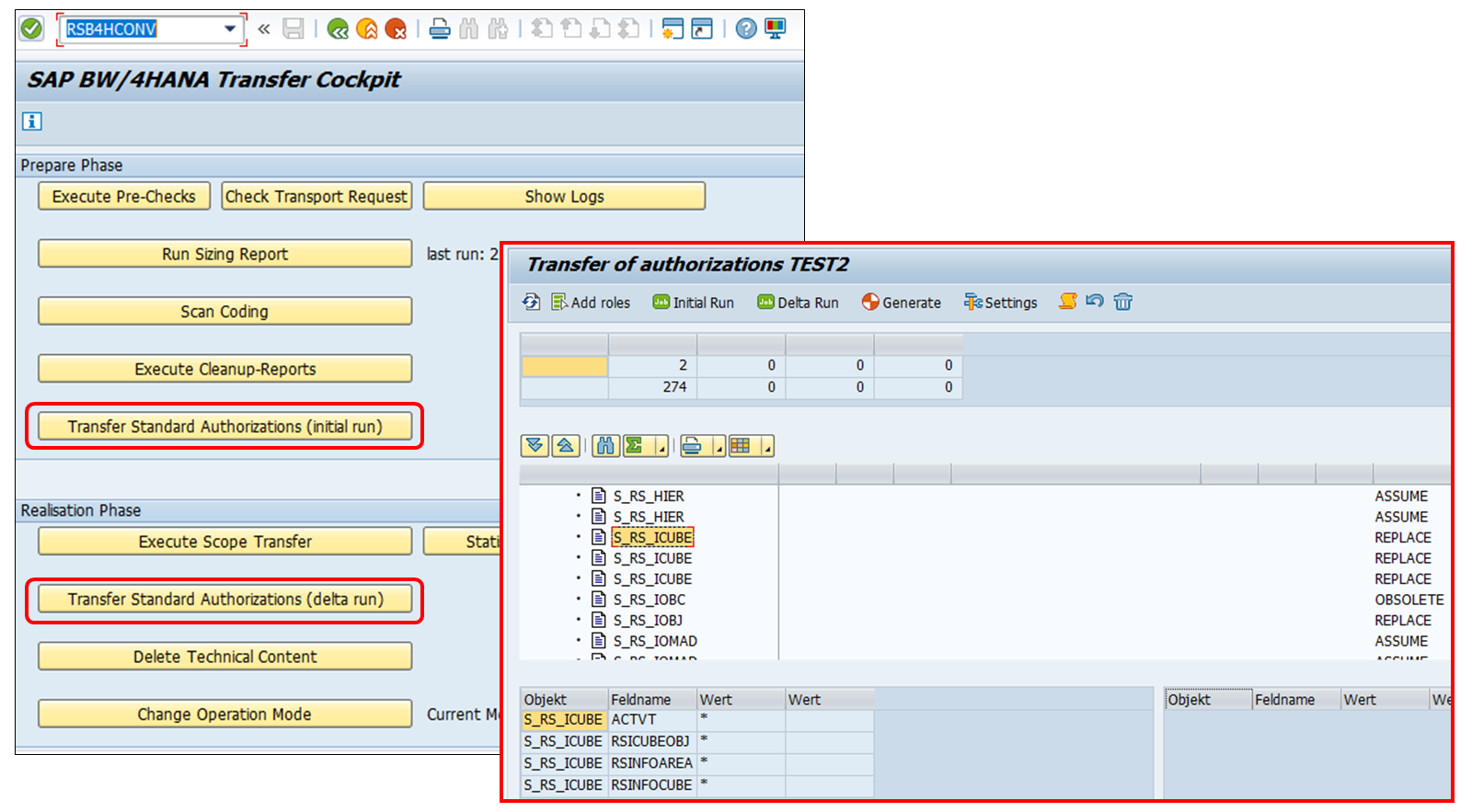Click into the RSB4HCONV transaction code field
The width and height of the screenshot is (1472, 812).
143,29
